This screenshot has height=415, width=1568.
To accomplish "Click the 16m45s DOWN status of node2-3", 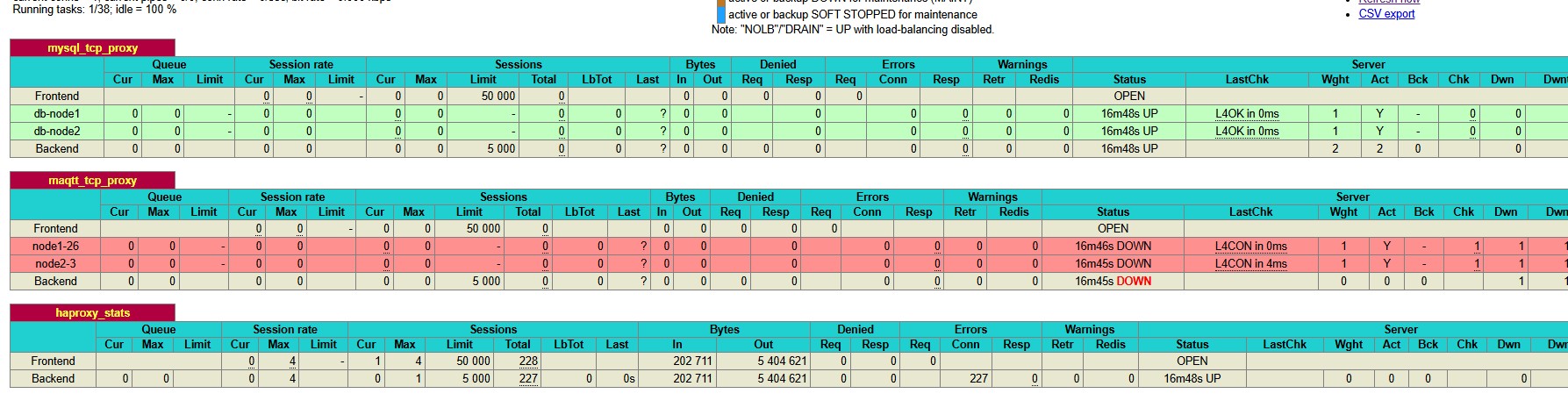I will [1113, 264].
